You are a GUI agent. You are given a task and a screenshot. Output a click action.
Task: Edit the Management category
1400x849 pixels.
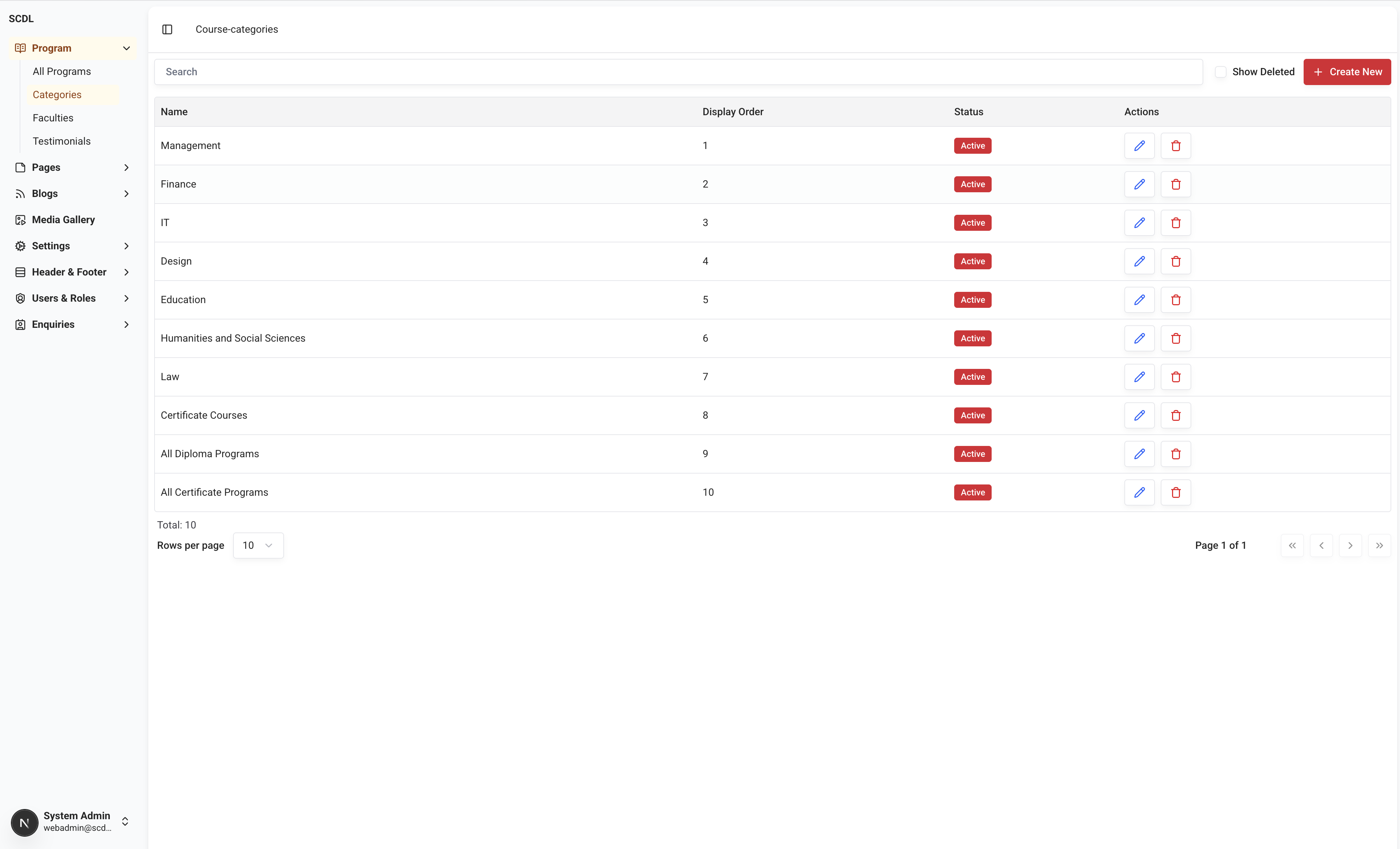(1139, 146)
